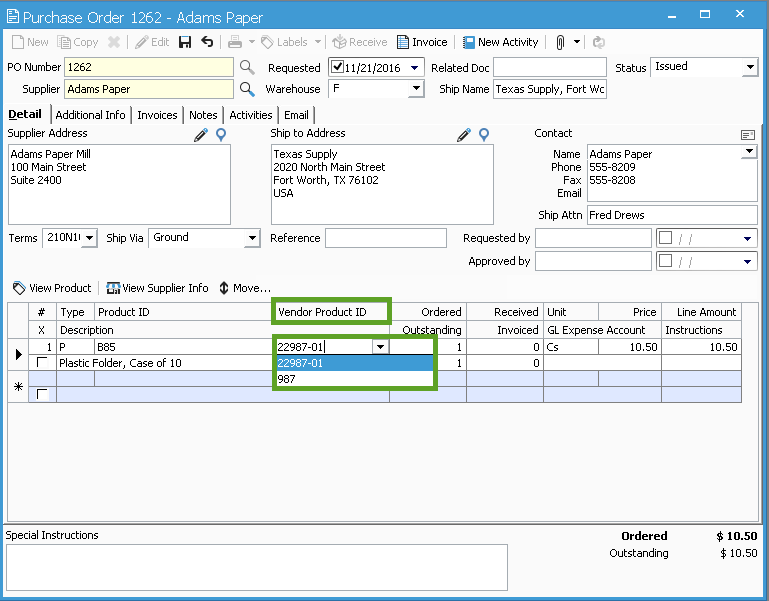The width and height of the screenshot is (769, 601).
Task: Click the Copy toolbar icon
Action: [x=64, y=42]
